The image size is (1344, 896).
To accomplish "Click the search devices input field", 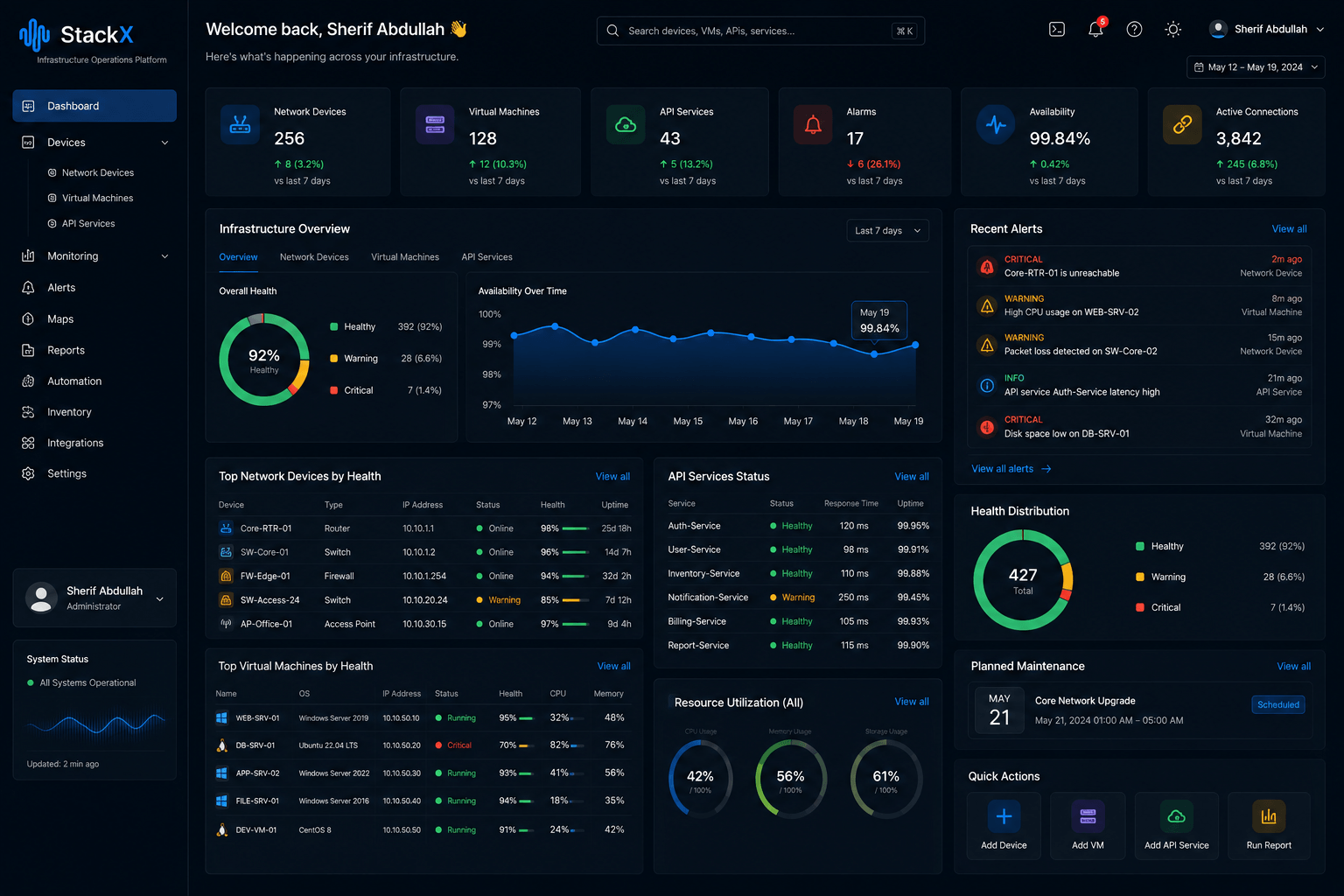I will (760, 31).
